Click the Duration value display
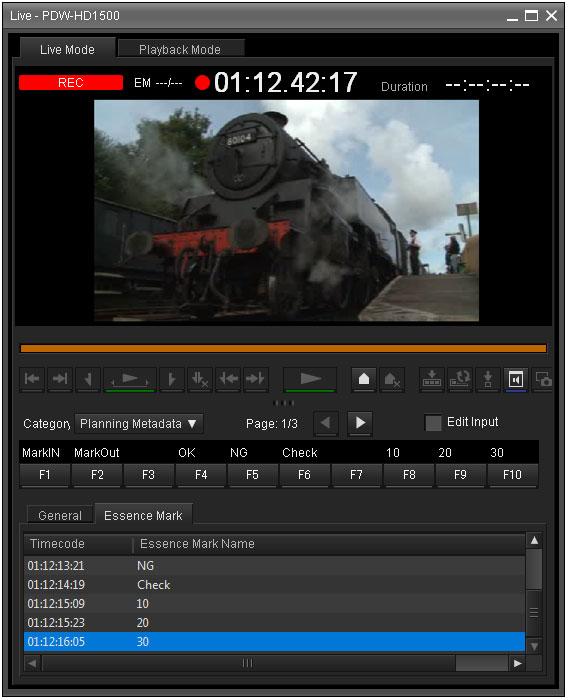567x699 pixels. (x=487, y=85)
